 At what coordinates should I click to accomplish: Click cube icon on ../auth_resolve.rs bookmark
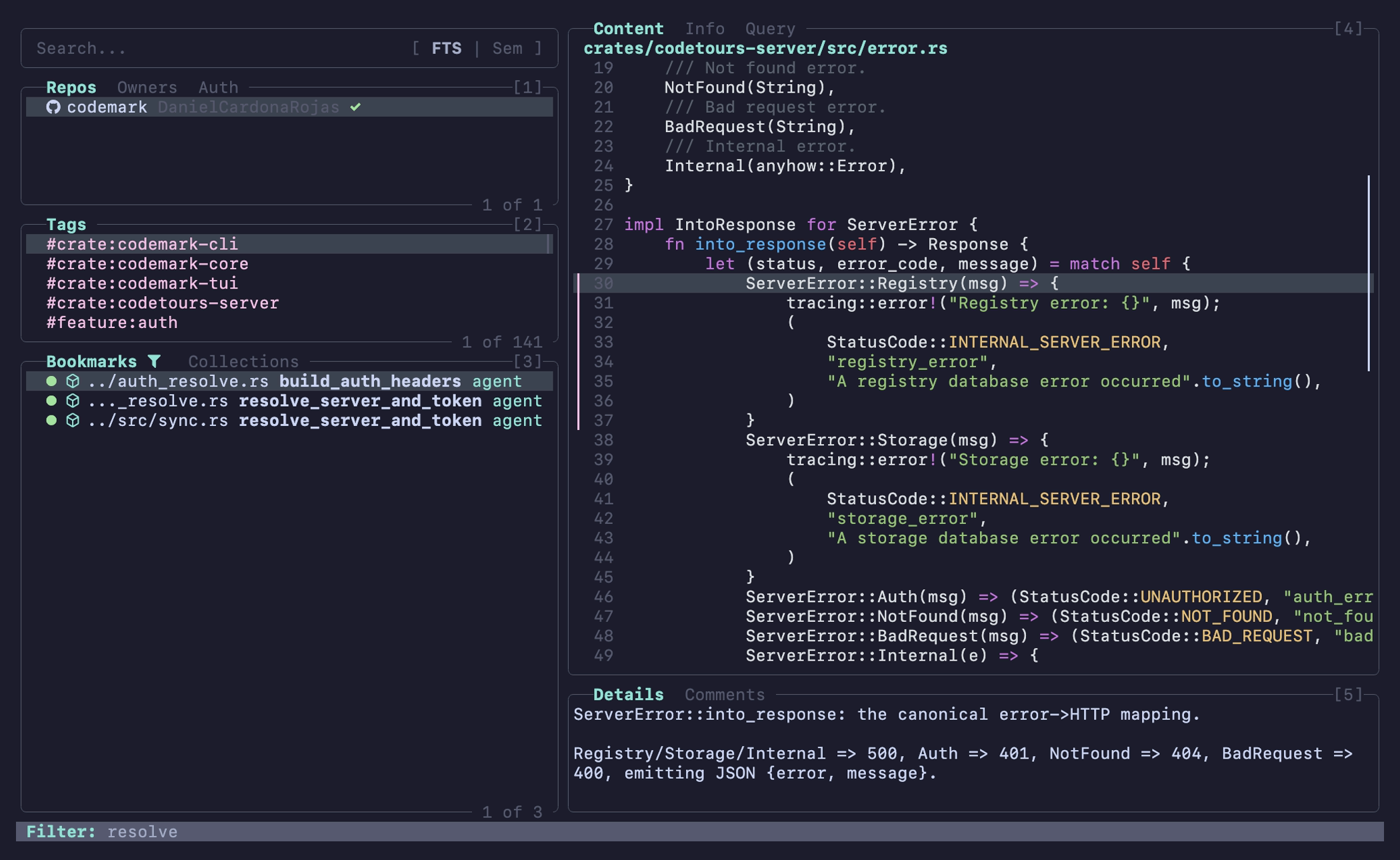pos(73,381)
